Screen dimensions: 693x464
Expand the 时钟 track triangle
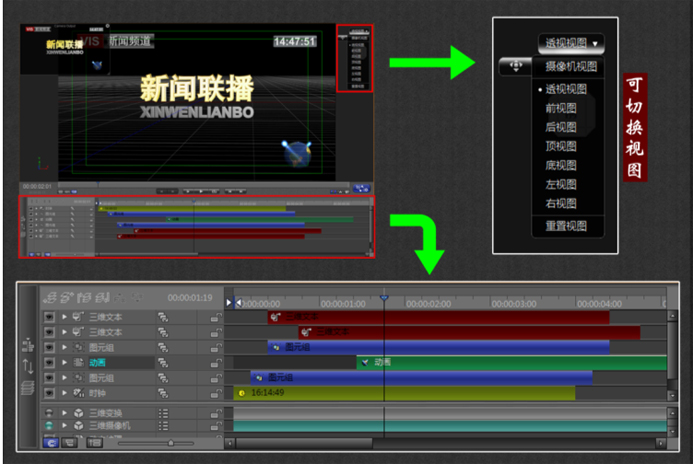(x=65, y=393)
